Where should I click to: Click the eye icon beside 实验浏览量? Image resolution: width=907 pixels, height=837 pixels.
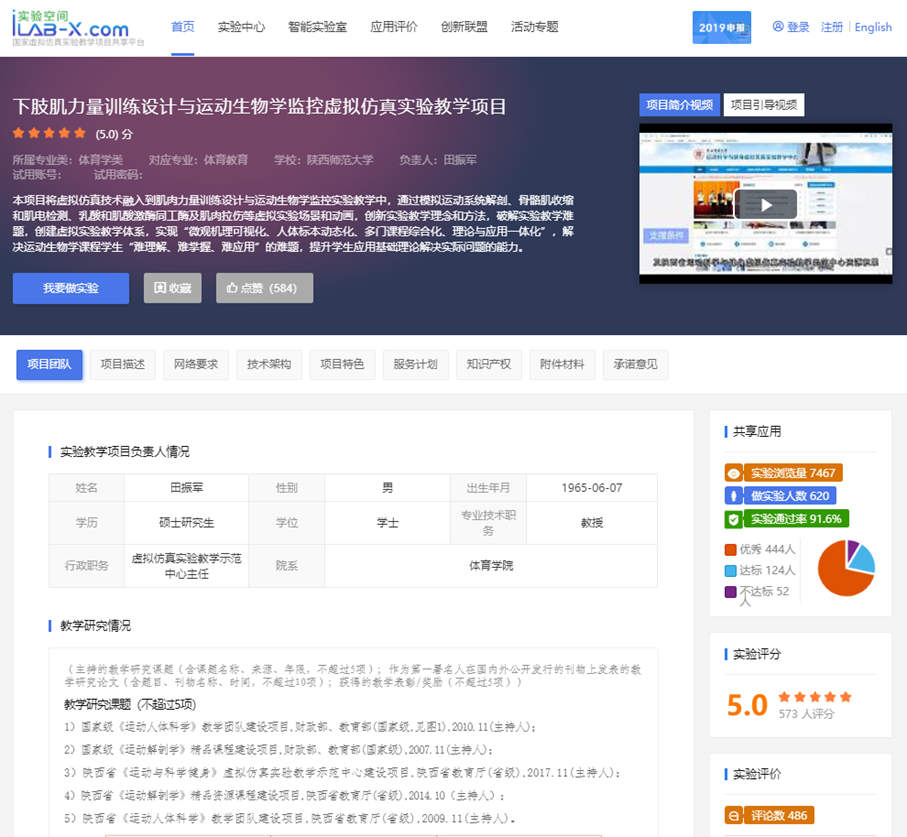click(734, 473)
